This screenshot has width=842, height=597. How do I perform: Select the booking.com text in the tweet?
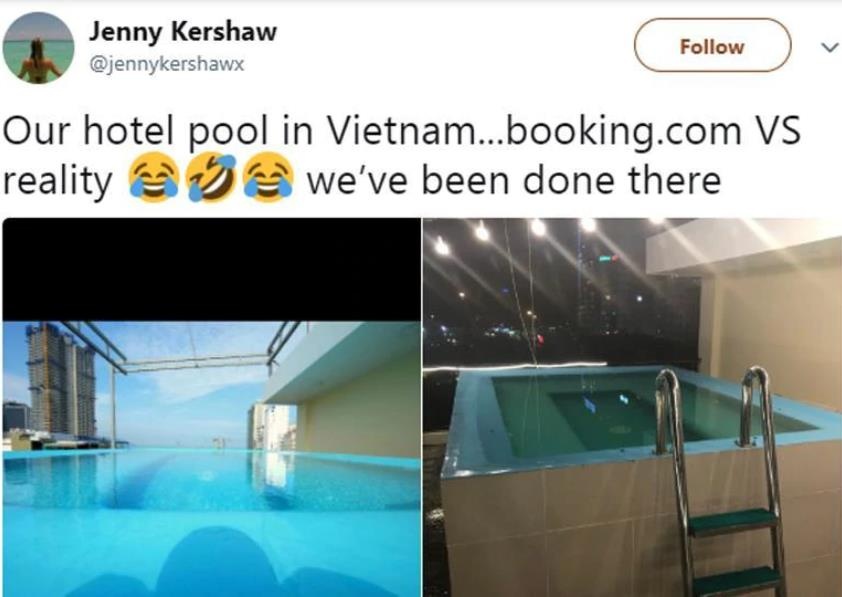(624, 132)
